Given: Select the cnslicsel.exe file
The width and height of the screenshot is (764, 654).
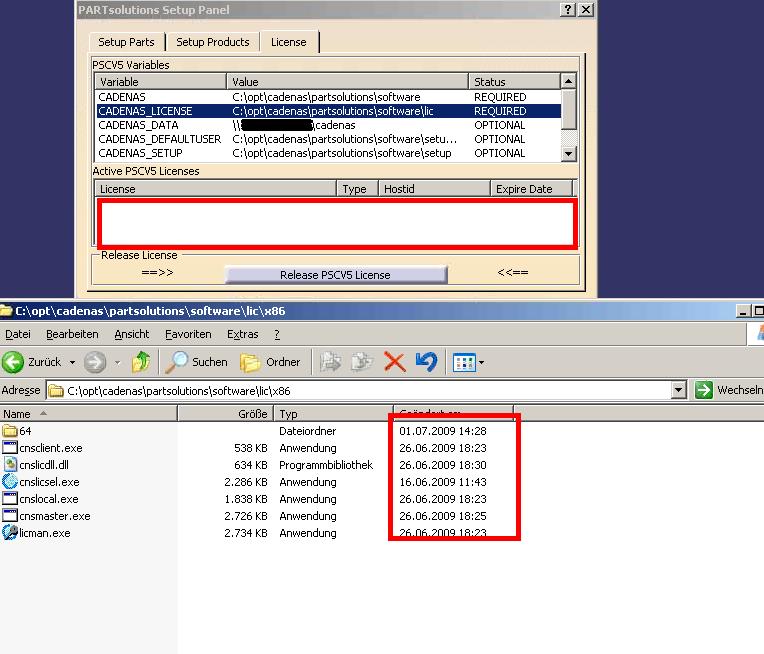Looking at the screenshot, I should click(x=41, y=482).
